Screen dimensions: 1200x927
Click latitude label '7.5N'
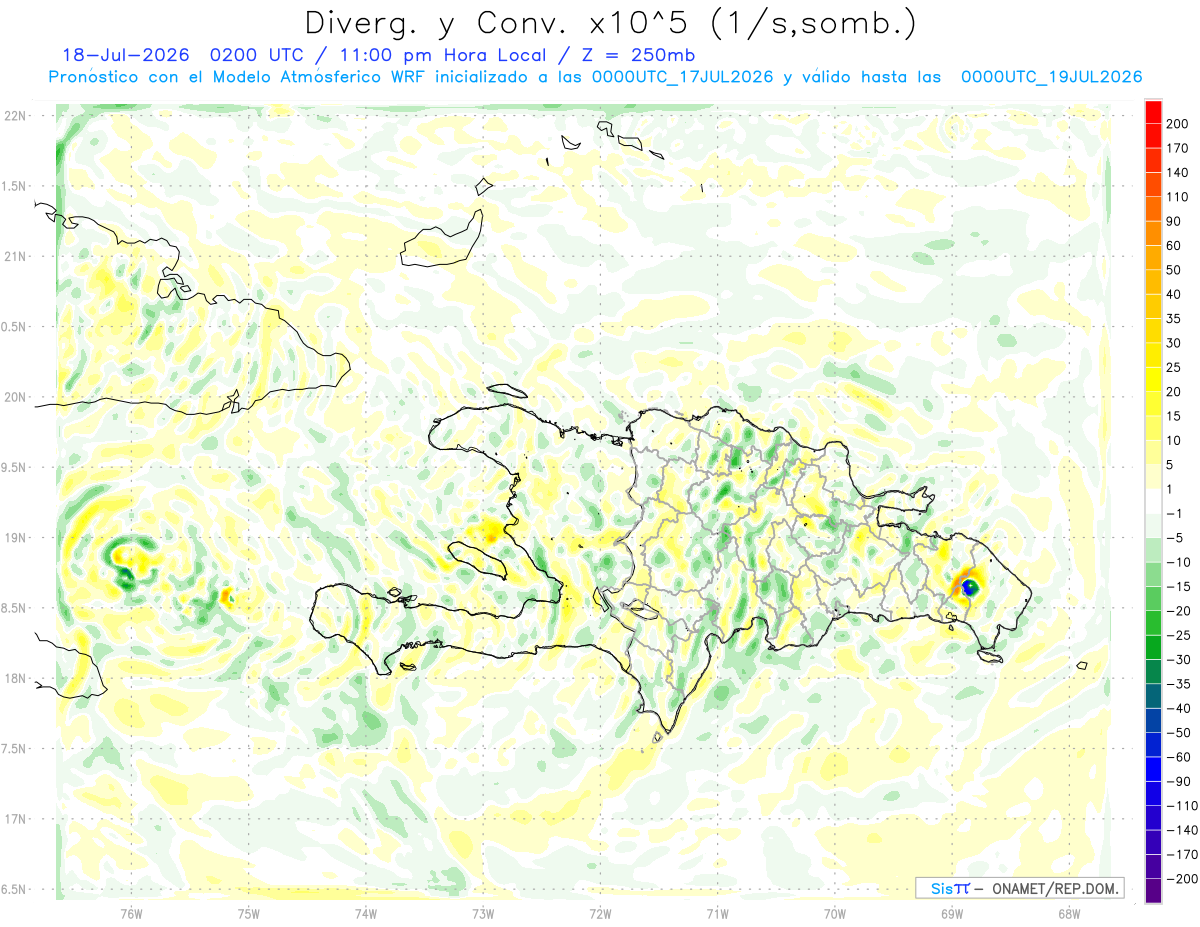tap(13, 749)
